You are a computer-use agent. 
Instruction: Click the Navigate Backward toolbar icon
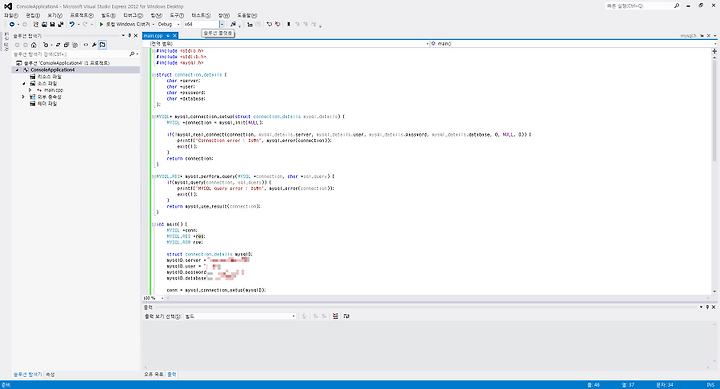pyautogui.click(x=12, y=24)
